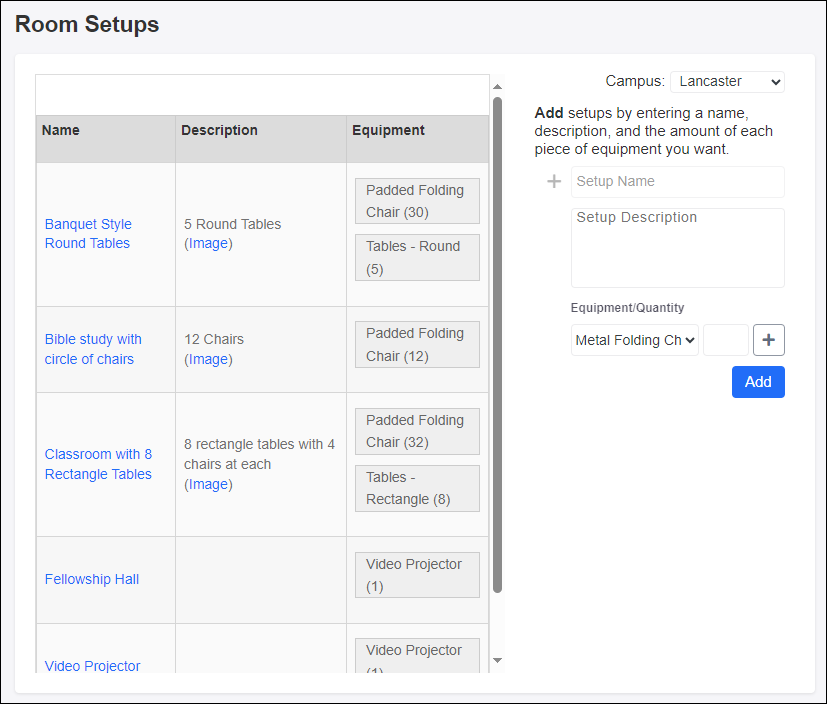Open Bible study with circle of chairs
The width and height of the screenshot is (827, 704).
[93, 349]
